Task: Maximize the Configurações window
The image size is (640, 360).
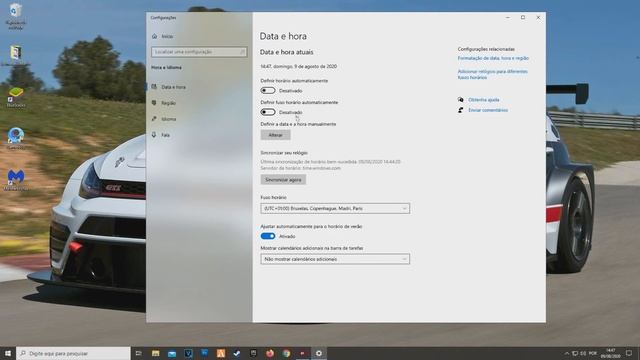Action: [523, 18]
